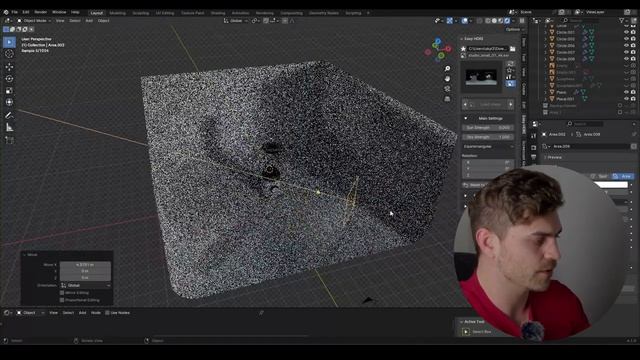Click the Area light type button
This screenshot has height=360, width=640.
tap(622, 176)
